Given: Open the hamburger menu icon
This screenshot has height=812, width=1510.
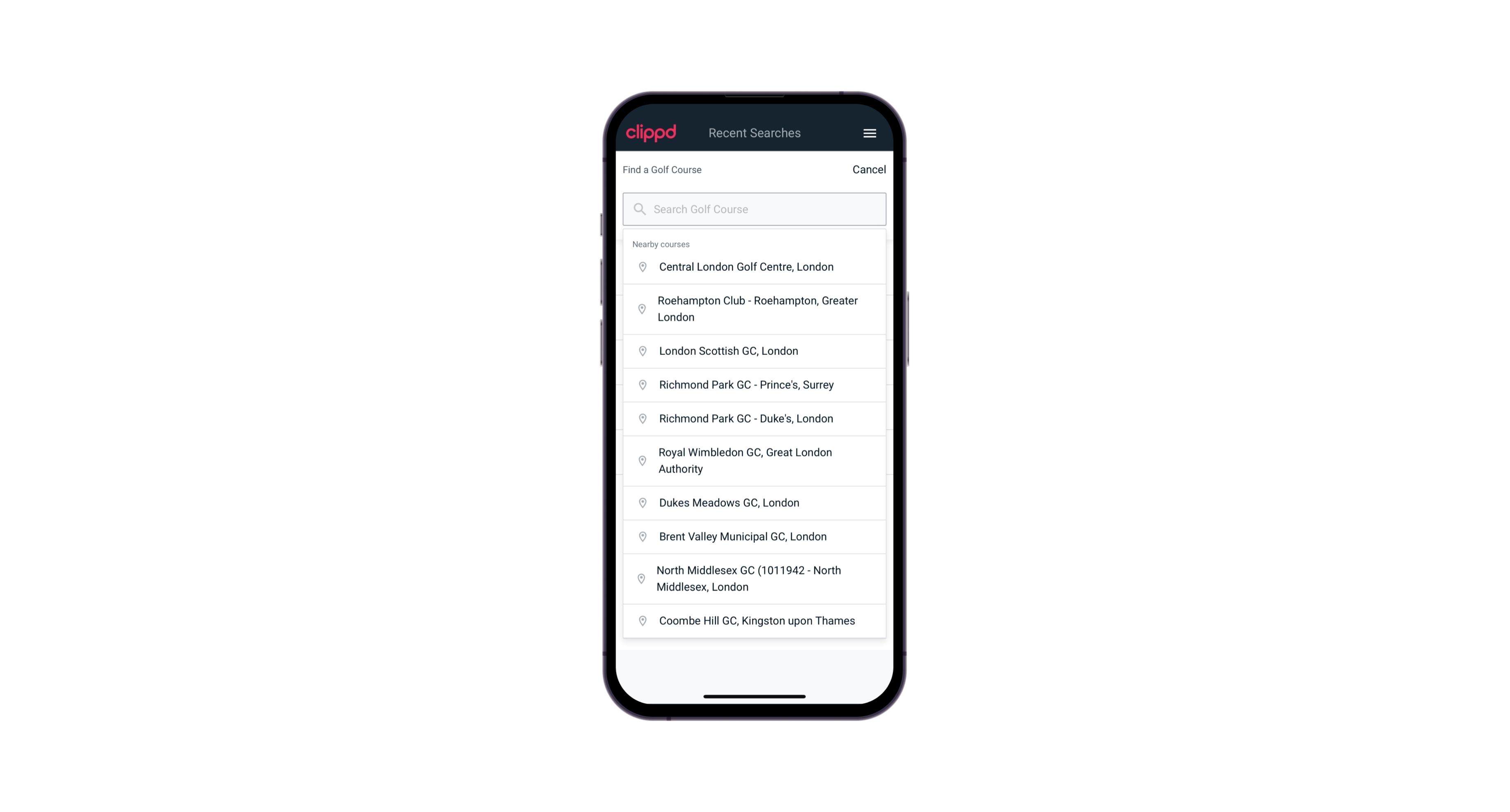Looking at the screenshot, I should (869, 133).
